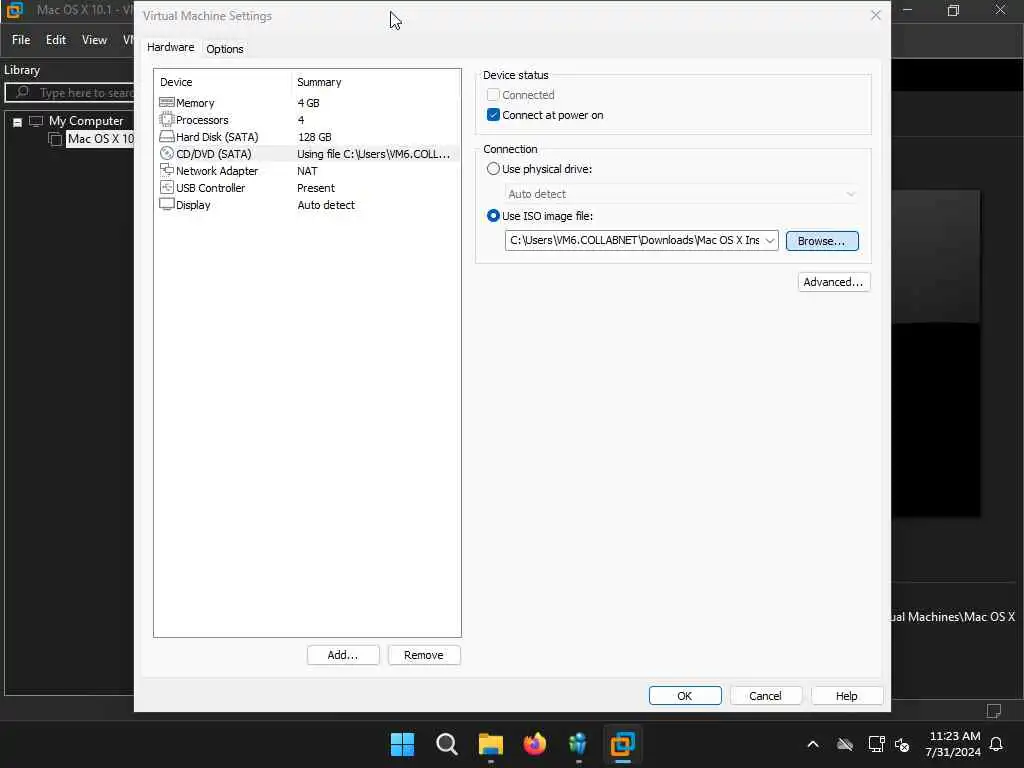Collapse the My Computer tree node
The width and height of the screenshot is (1024, 768).
coord(18,121)
